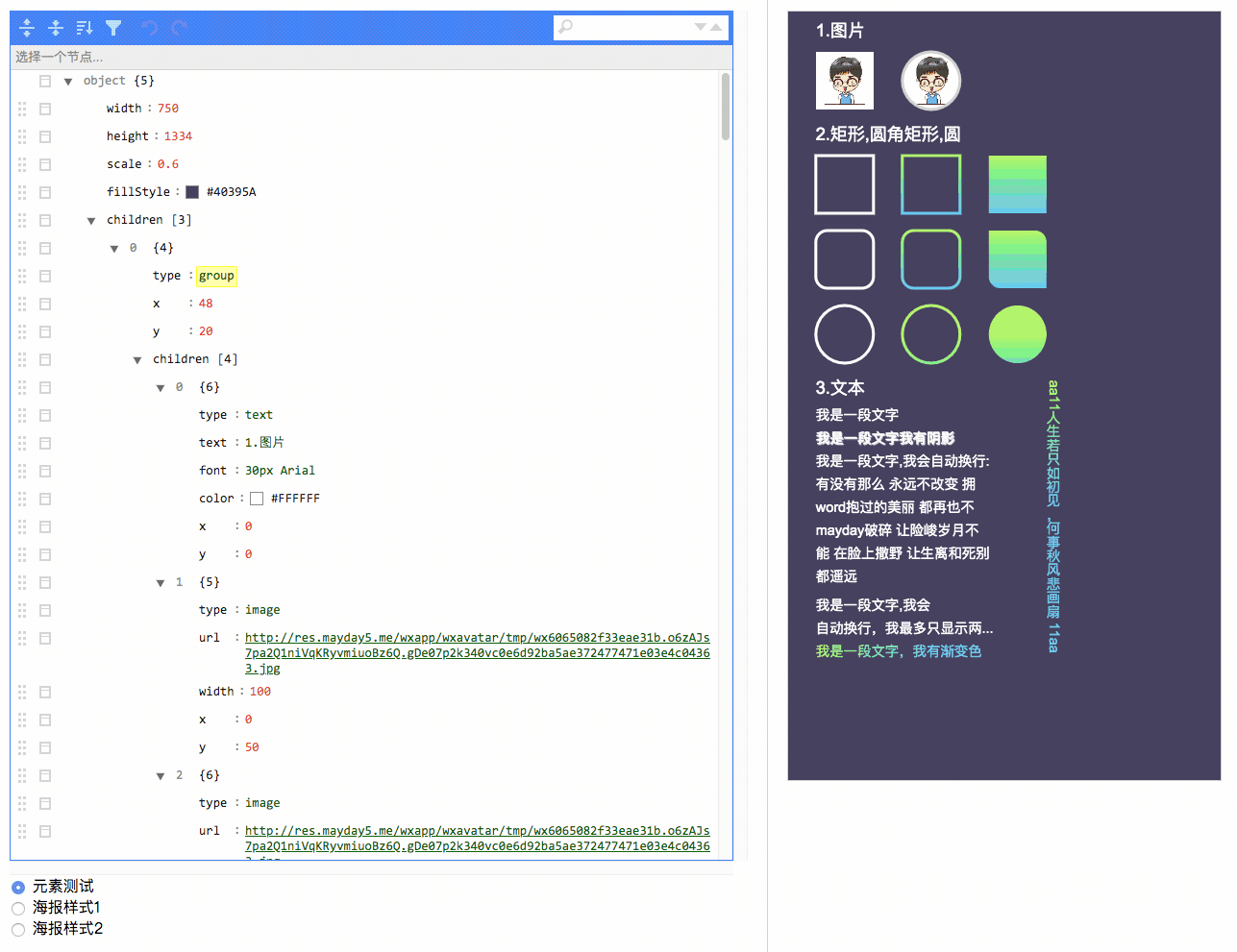Viewport: 1237px width, 952px height.
Task: Grab drag handle of the text 1.图片 row
Action: click(x=22, y=443)
